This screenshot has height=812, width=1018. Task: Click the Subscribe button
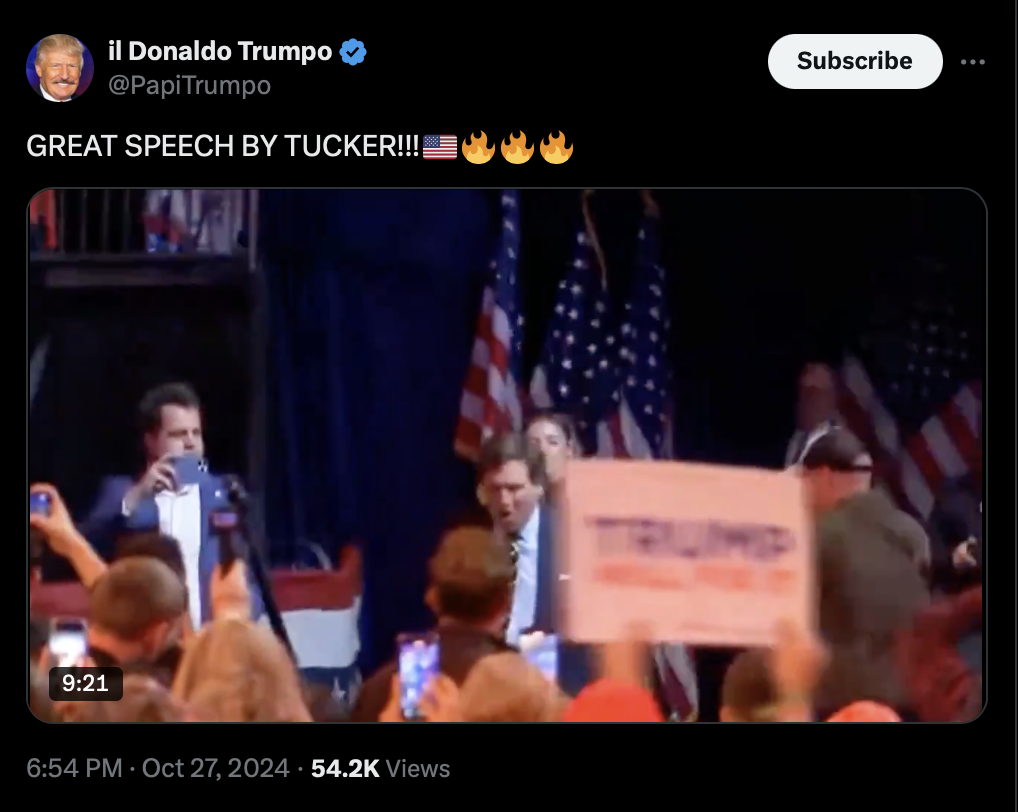(x=854, y=61)
